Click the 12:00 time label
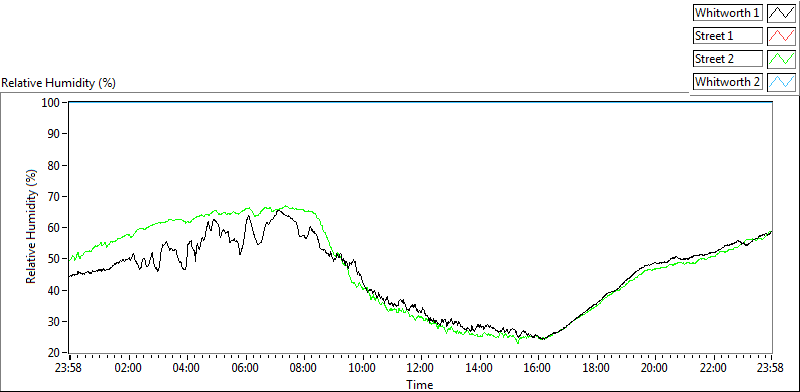The height and width of the screenshot is (392, 800). point(421,368)
